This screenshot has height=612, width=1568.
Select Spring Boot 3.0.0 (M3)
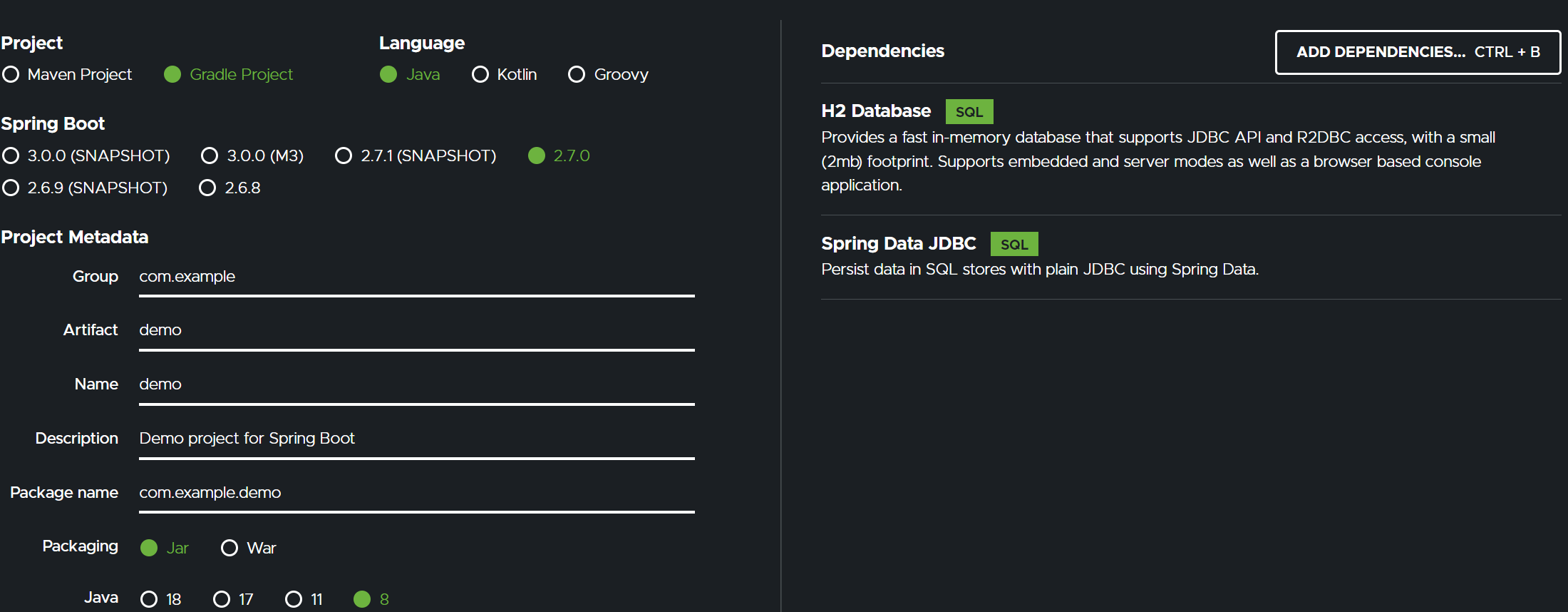point(252,155)
